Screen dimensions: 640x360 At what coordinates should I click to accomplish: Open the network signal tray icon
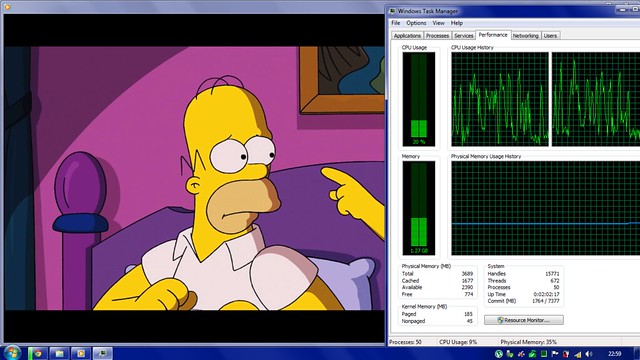point(578,354)
